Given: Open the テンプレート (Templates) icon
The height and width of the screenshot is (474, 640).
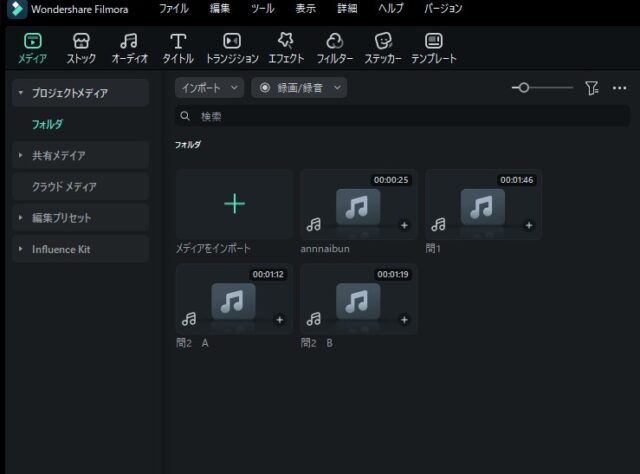Looking at the screenshot, I should coord(433,42).
